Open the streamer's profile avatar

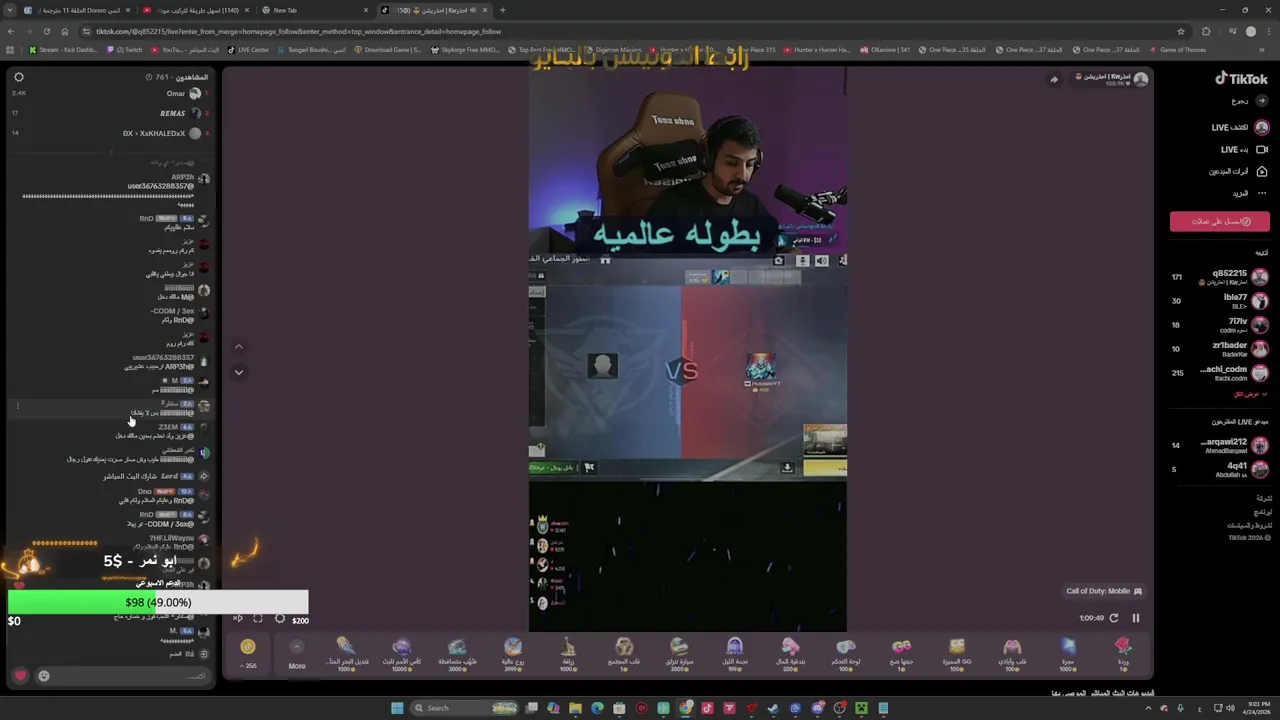coord(1140,79)
